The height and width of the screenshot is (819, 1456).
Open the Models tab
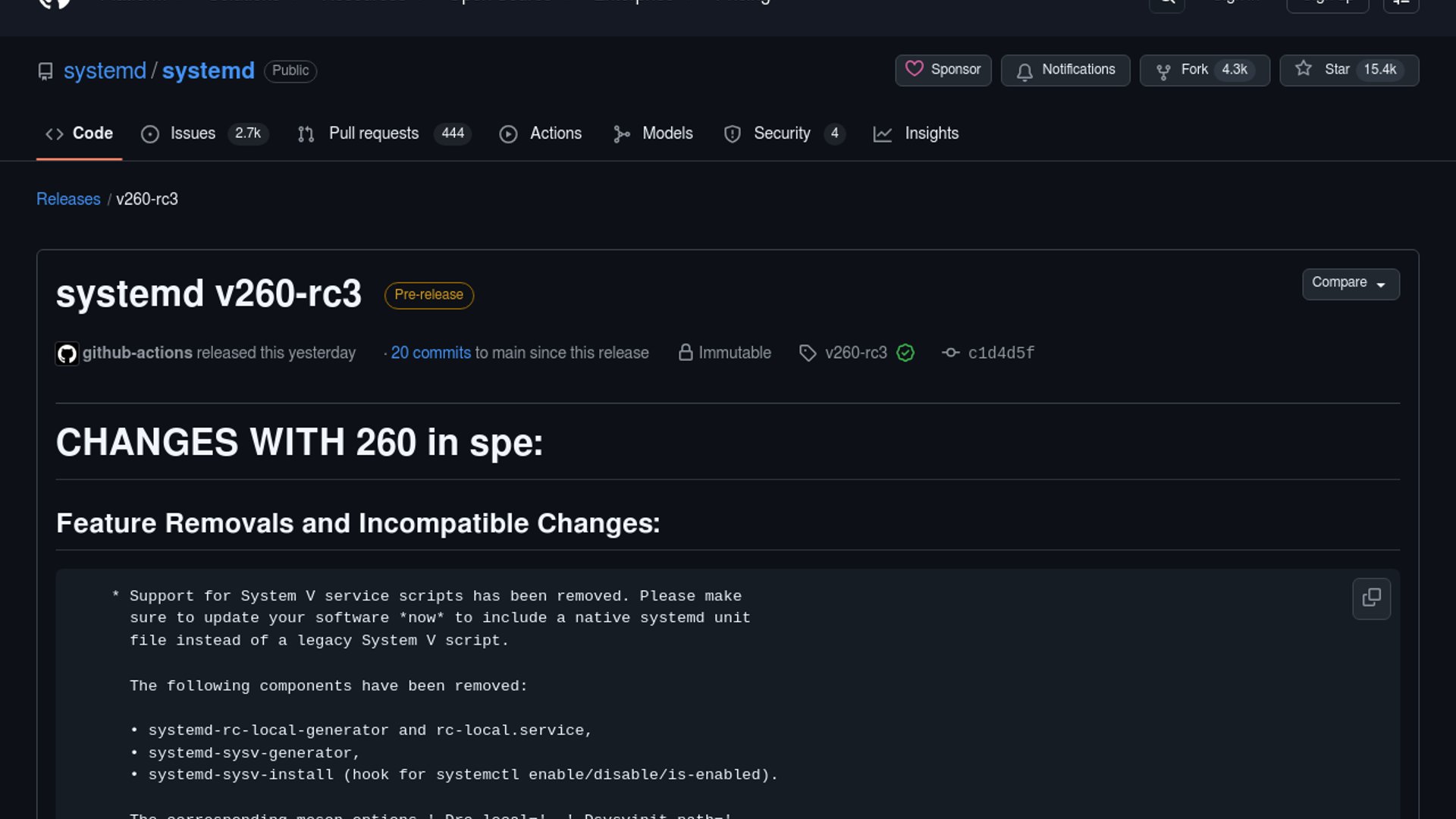tap(667, 133)
